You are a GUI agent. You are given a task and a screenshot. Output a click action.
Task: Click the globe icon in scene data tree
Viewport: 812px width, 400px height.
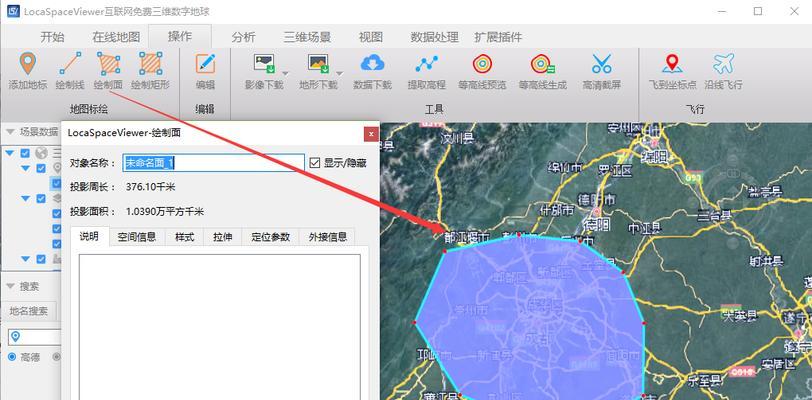pyautogui.click(x=41, y=153)
